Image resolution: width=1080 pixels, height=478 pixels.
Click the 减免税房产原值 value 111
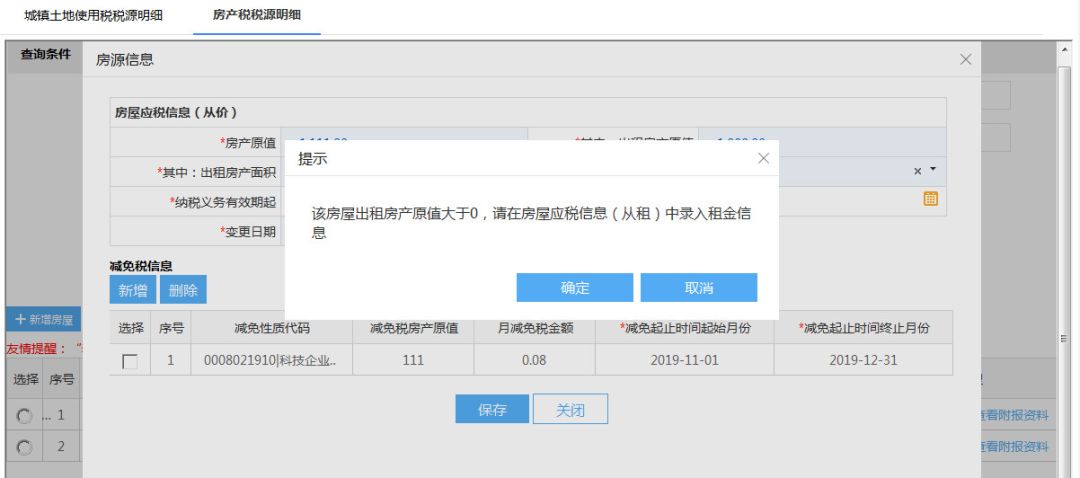413,360
